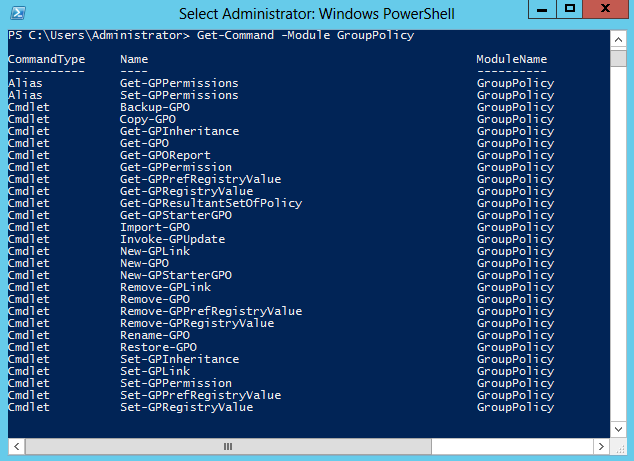Click the vertical scrollbar up arrow
Screen dimensions: 634x461
pos(618,40)
